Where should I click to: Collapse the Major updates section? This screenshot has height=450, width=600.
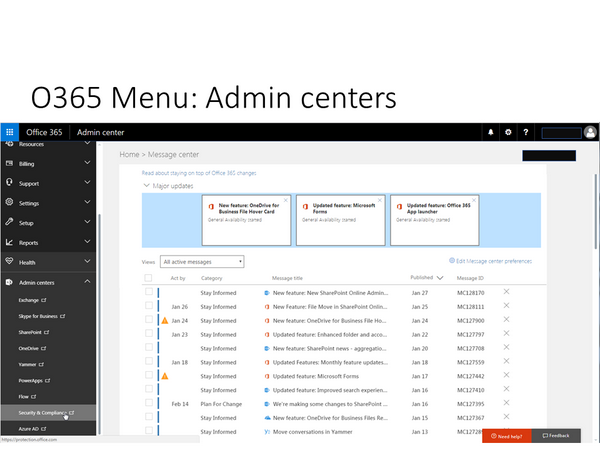tap(146, 186)
